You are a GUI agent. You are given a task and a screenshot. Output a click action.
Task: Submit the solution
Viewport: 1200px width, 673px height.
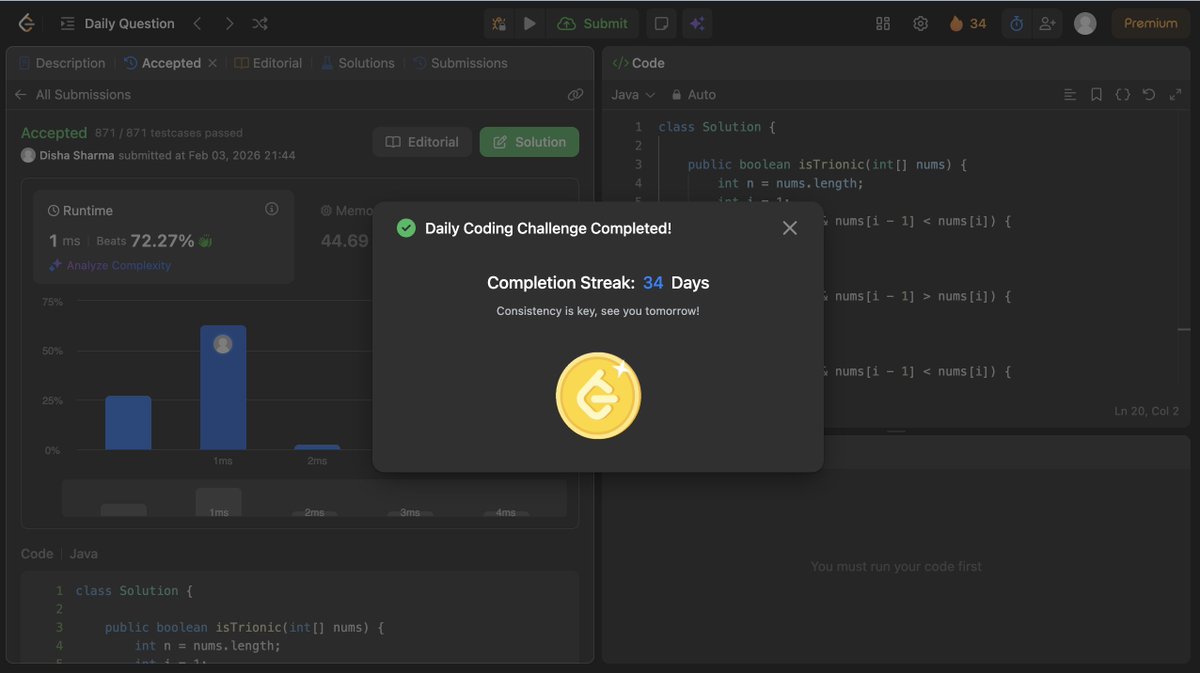pos(593,23)
